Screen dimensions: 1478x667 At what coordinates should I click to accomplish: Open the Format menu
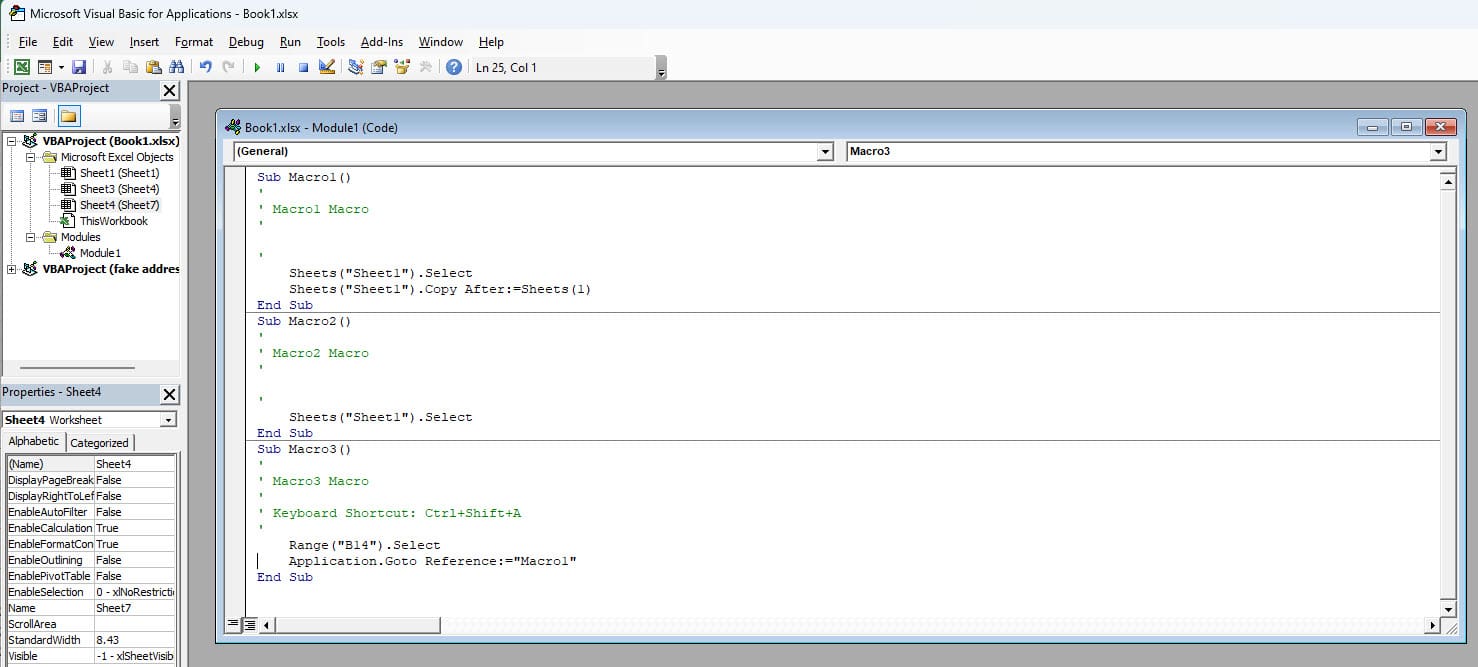194,42
